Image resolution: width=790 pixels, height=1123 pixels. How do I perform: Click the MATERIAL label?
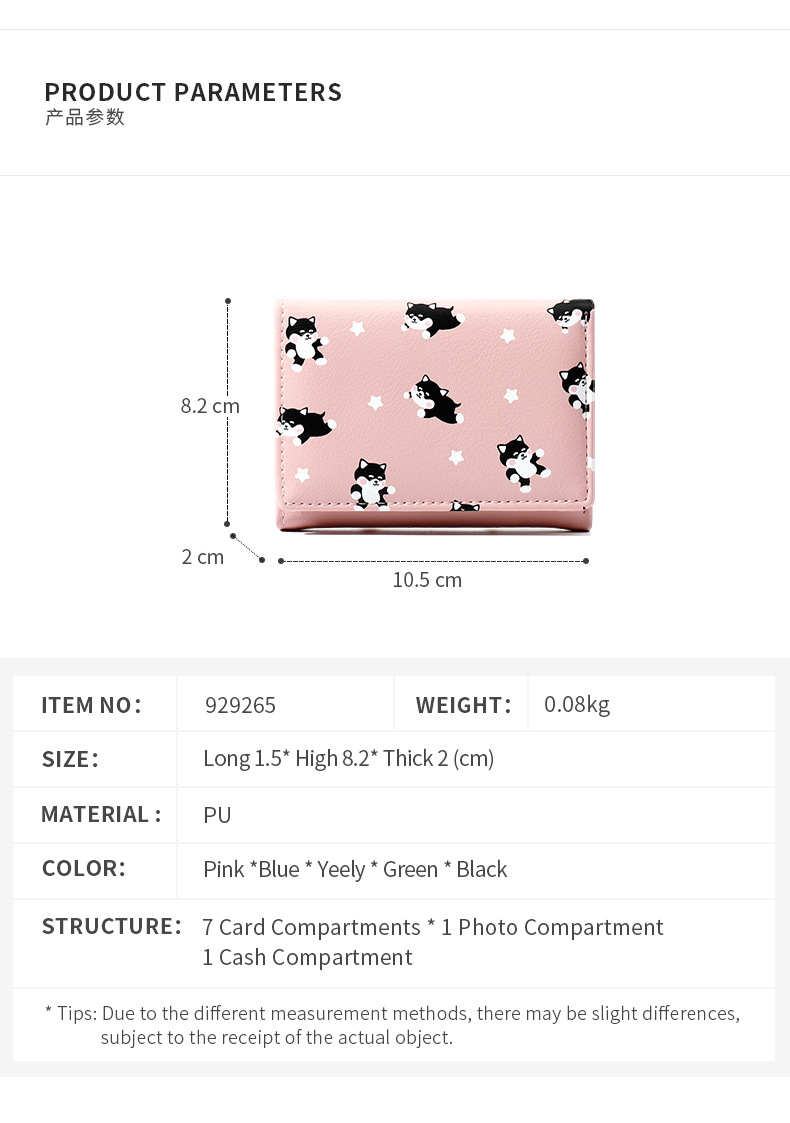(100, 814)
